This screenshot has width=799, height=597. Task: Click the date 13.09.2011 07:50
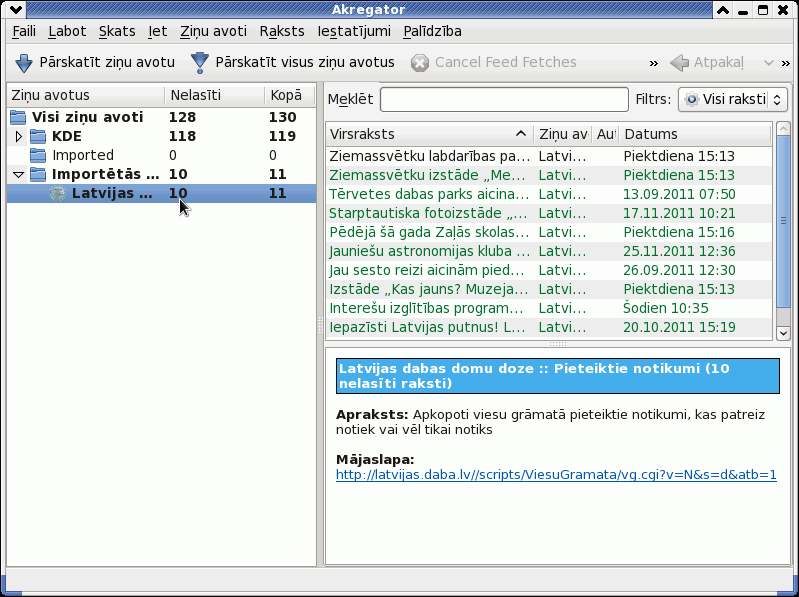click(x=679, y=194)
